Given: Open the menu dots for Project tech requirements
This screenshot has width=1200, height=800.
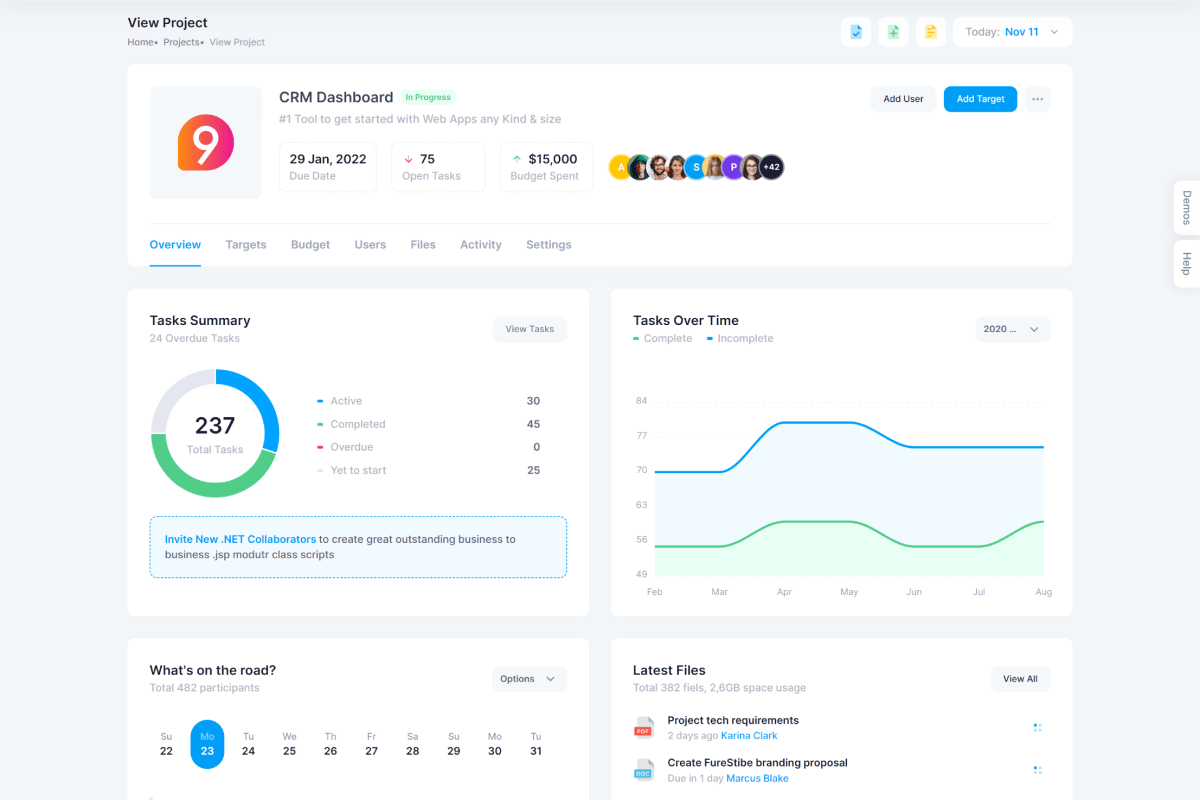Looking at the screenshot, I should click(x=1037, y=727).
